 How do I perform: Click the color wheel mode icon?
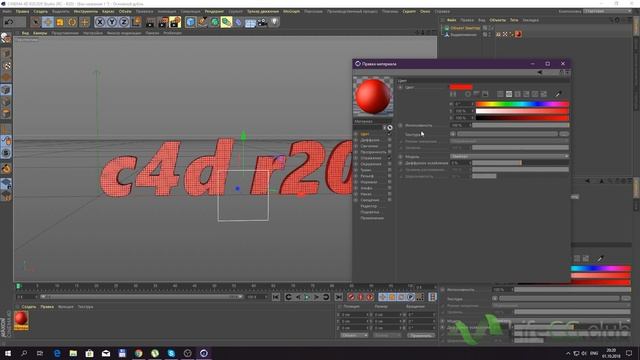468,94
